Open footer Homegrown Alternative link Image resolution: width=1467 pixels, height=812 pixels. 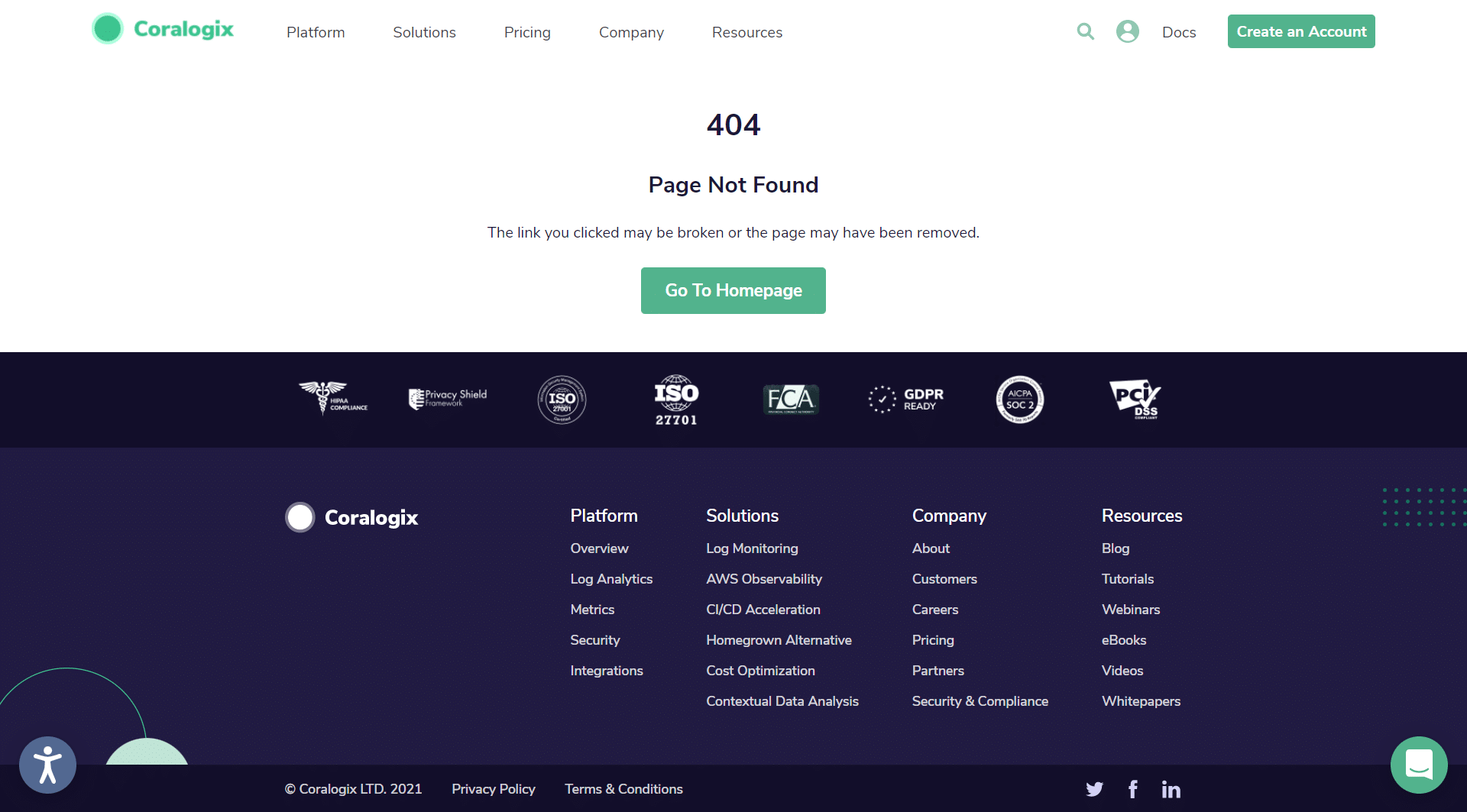779,640
